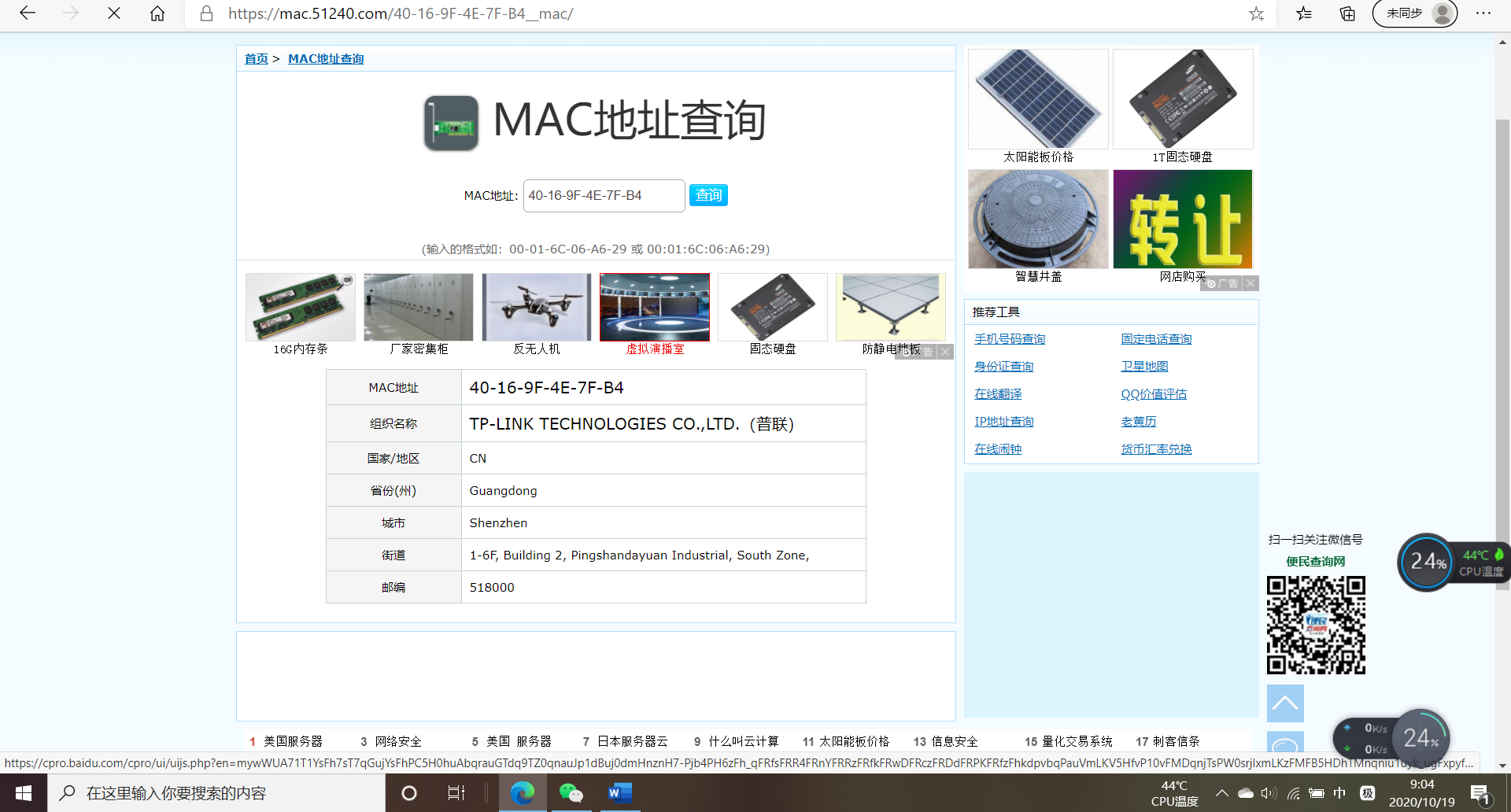Open the 在线翻译 tool link
The height and width of the screenshot is (812, 1511).
[x=998, y=394]
